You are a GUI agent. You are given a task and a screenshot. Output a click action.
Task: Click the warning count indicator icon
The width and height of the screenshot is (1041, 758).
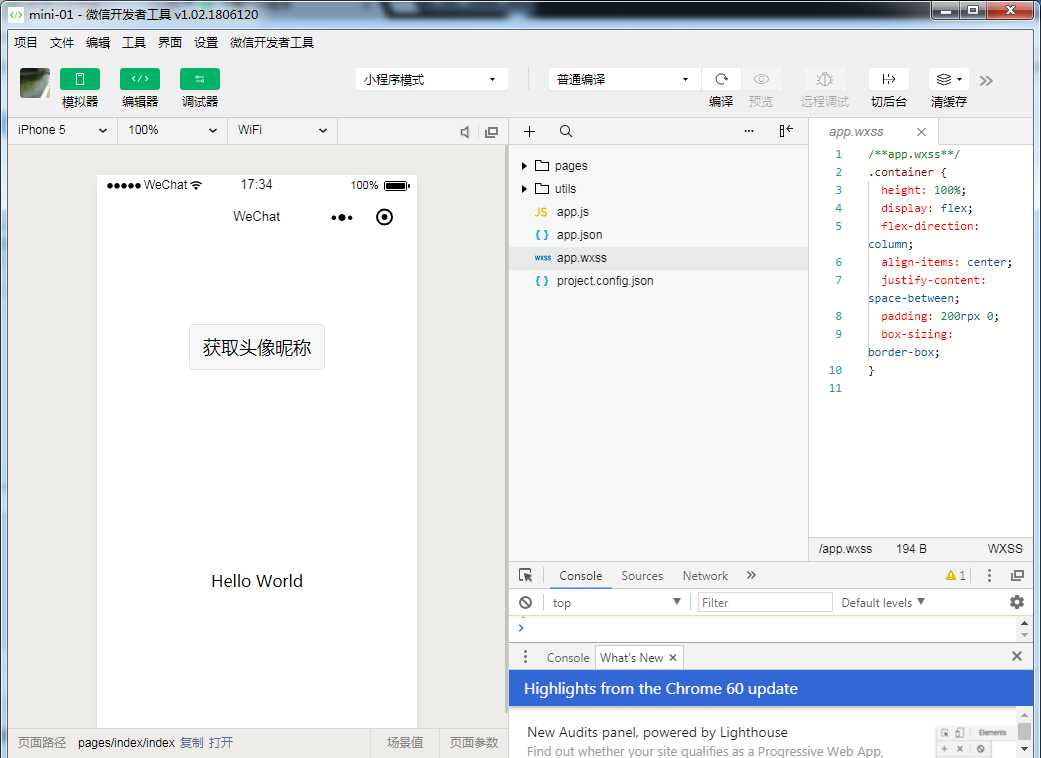tap(955, 575)
